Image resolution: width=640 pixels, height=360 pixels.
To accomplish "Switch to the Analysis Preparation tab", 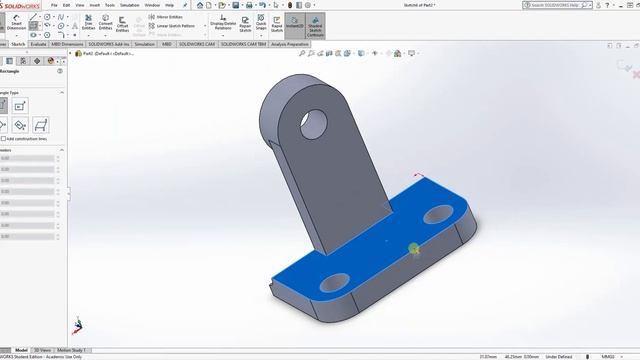I will [290, 44].
